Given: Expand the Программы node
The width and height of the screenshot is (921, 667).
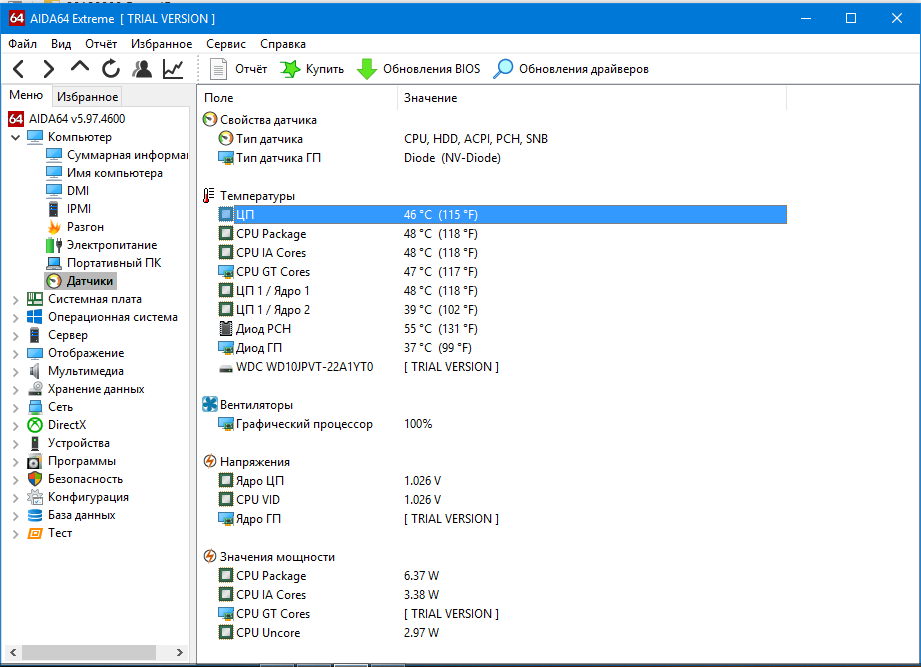Looking at the screenshot, I should tap(15, 462).
